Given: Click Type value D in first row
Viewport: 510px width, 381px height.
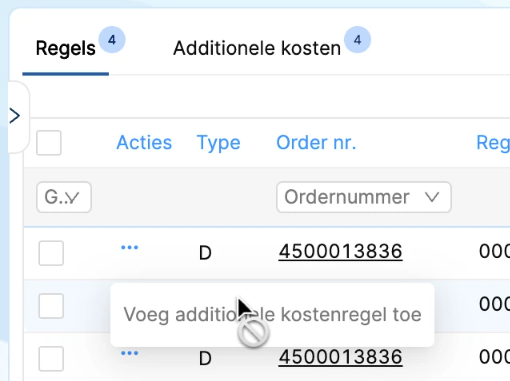Looking at the screenshot, I should [x=205, y=253].
